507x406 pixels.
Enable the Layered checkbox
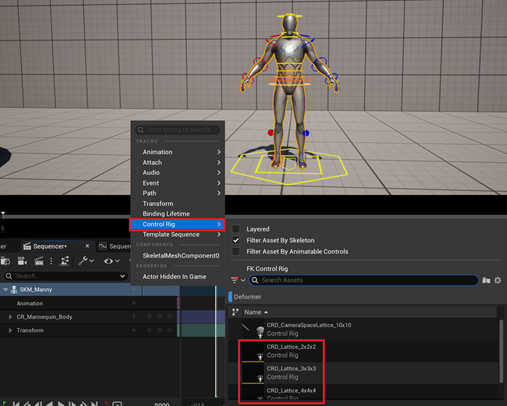coord(236,229)
